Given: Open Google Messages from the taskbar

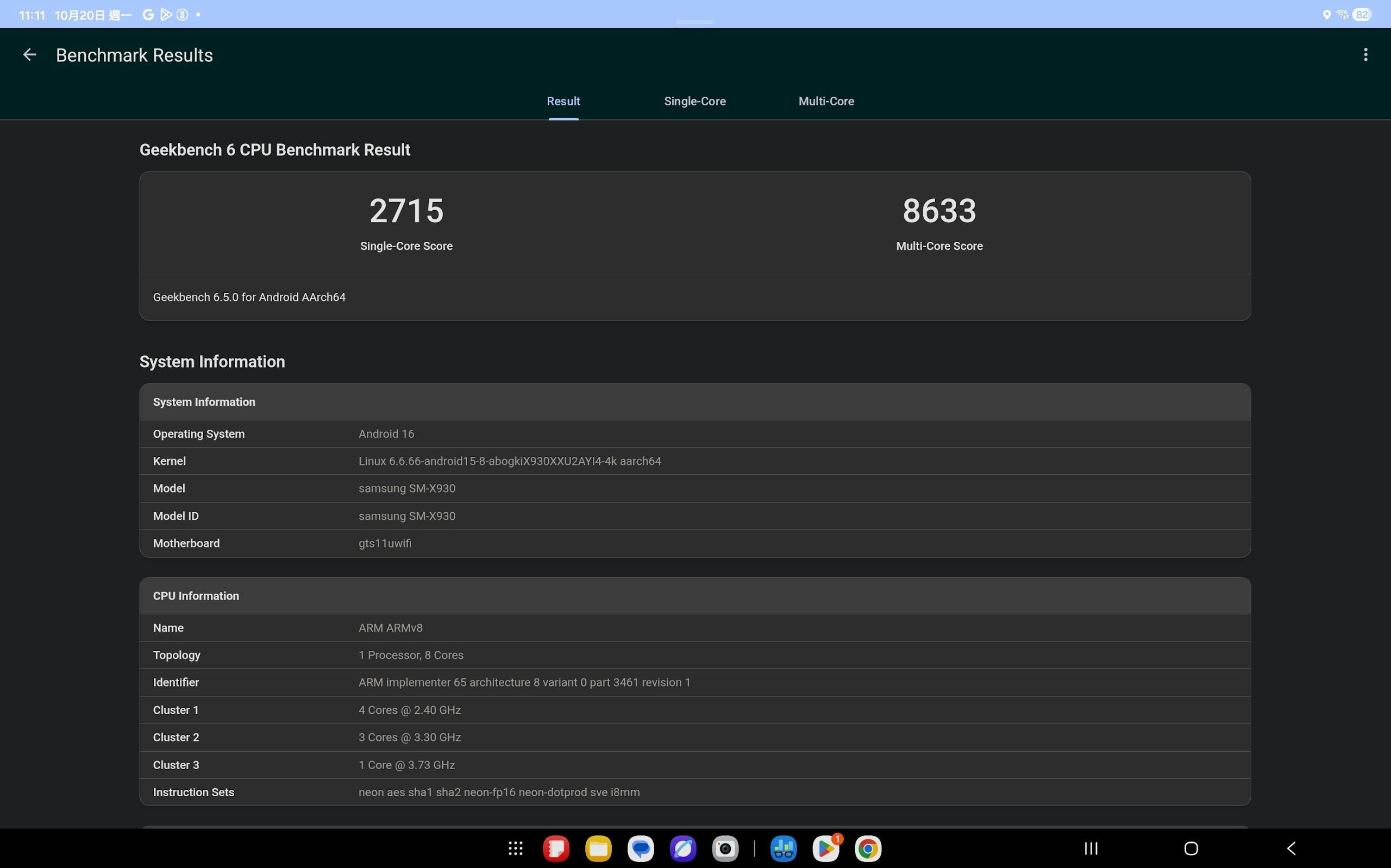Looking at the screenshot, I should tap(641, 848).
